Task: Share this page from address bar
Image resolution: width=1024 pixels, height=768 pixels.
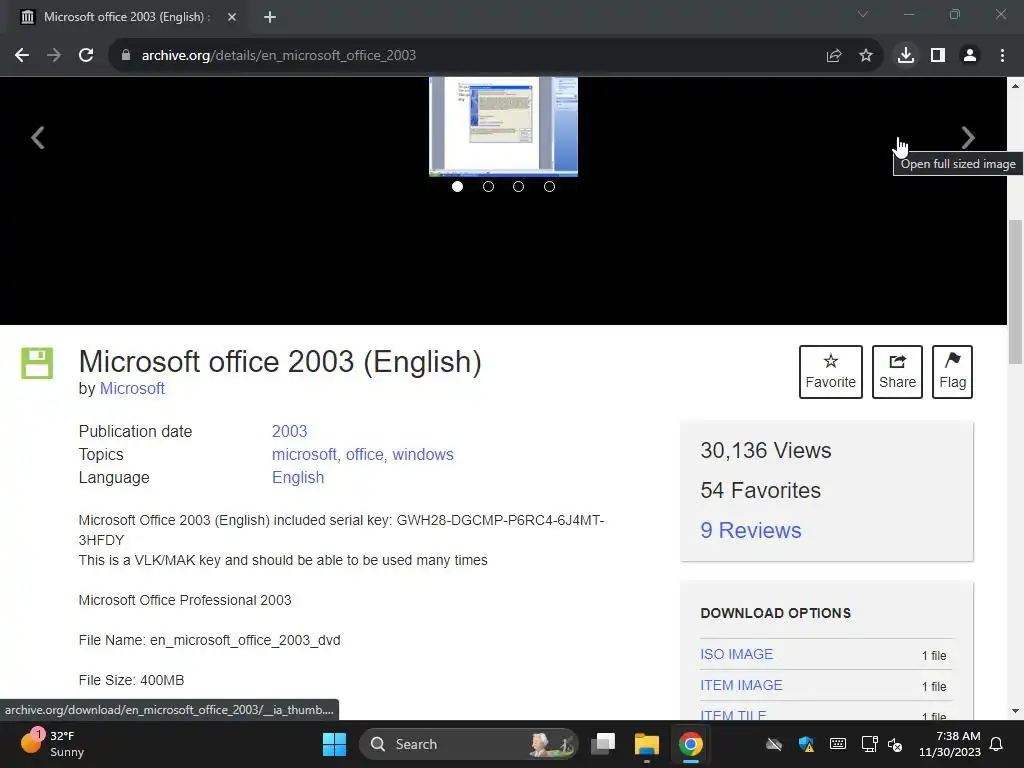Action: pyautogui.click(x=834, y=56)
